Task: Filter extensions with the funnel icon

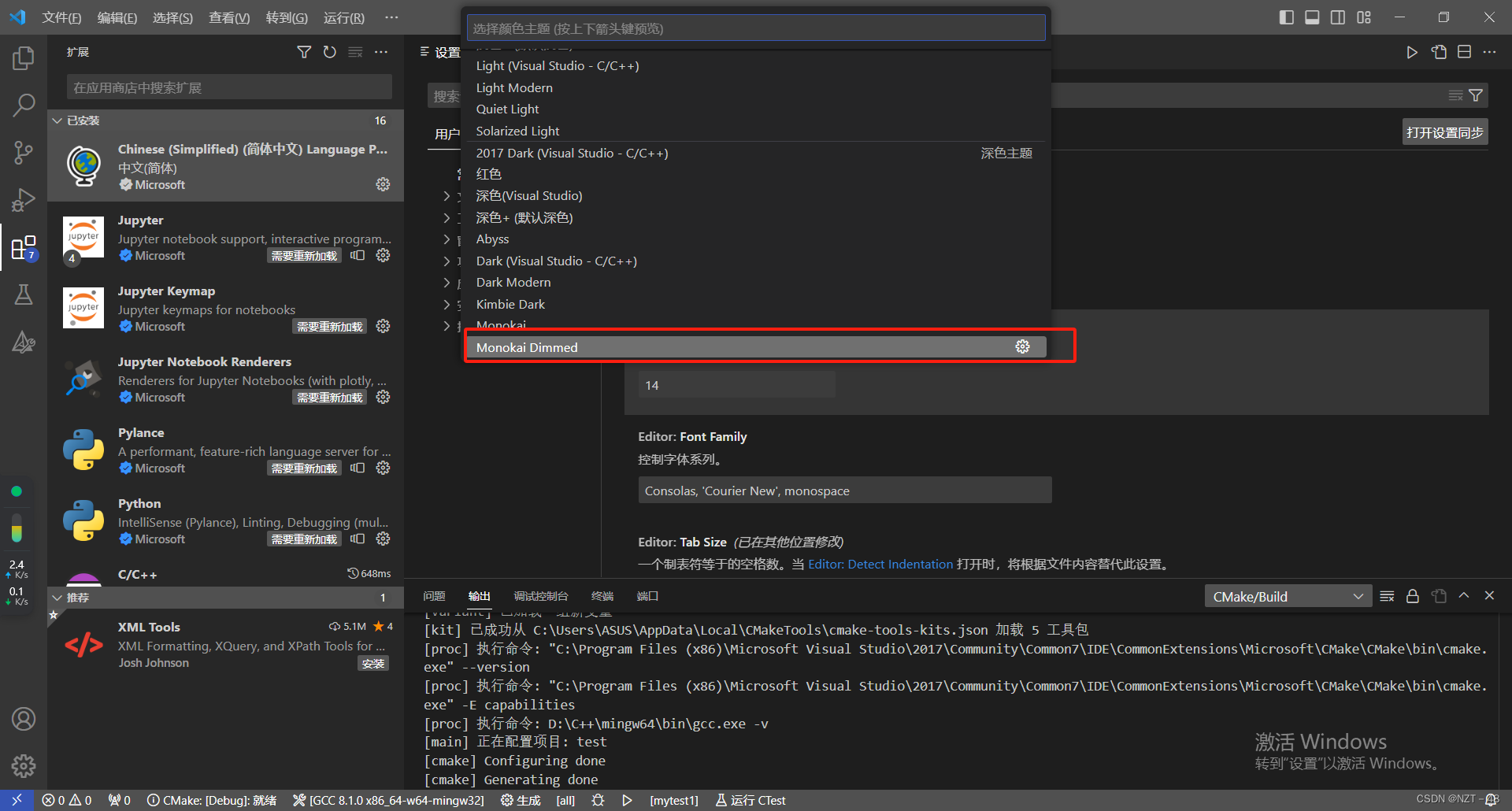Action: pyautogui.click(x=304, y=52)
